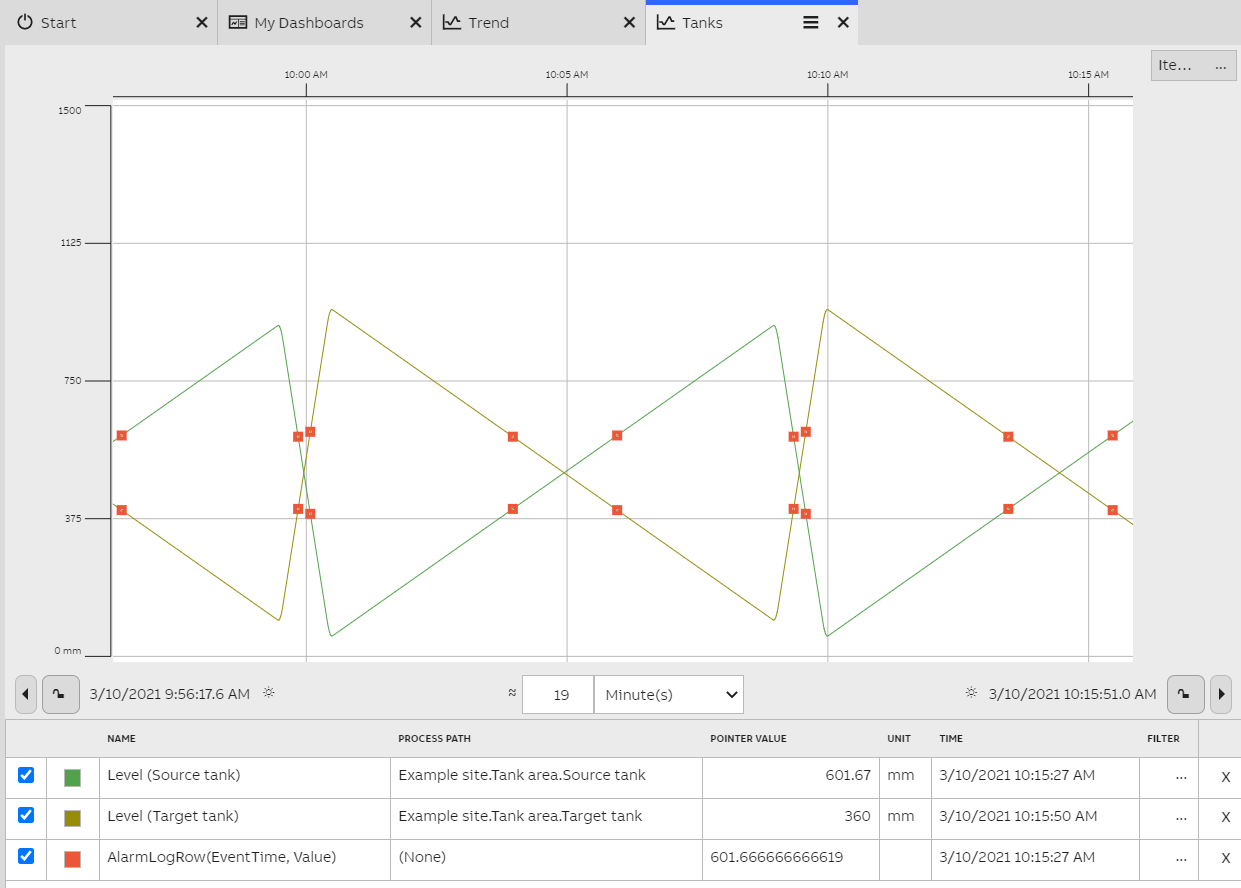Close the Trend tab
1241x888 pixels.
[630, 22]
